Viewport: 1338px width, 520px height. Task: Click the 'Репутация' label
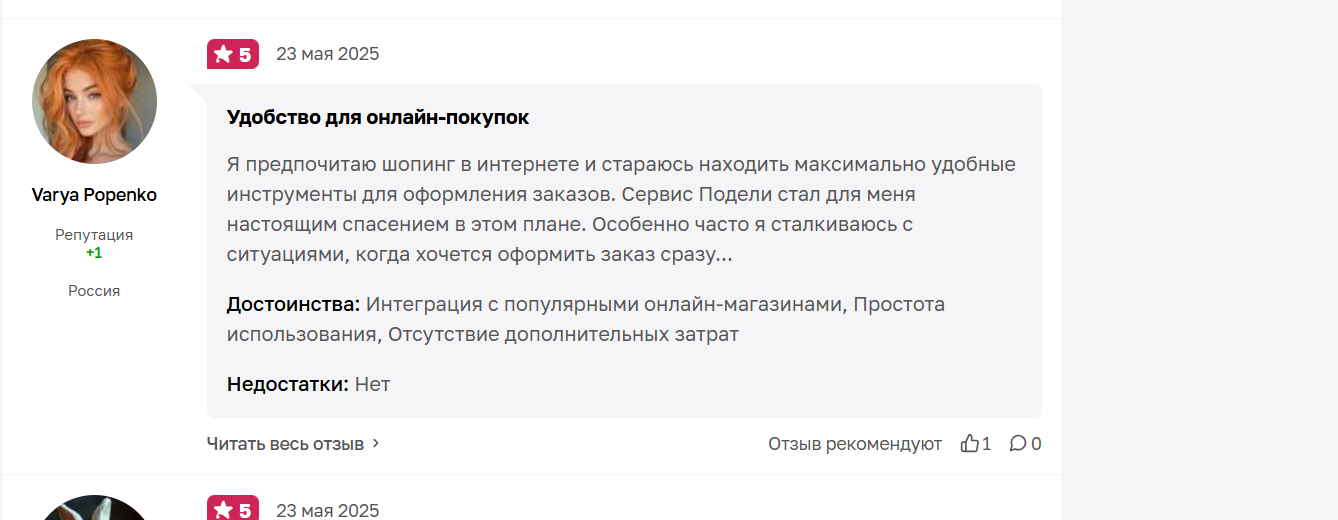[94, 235]
